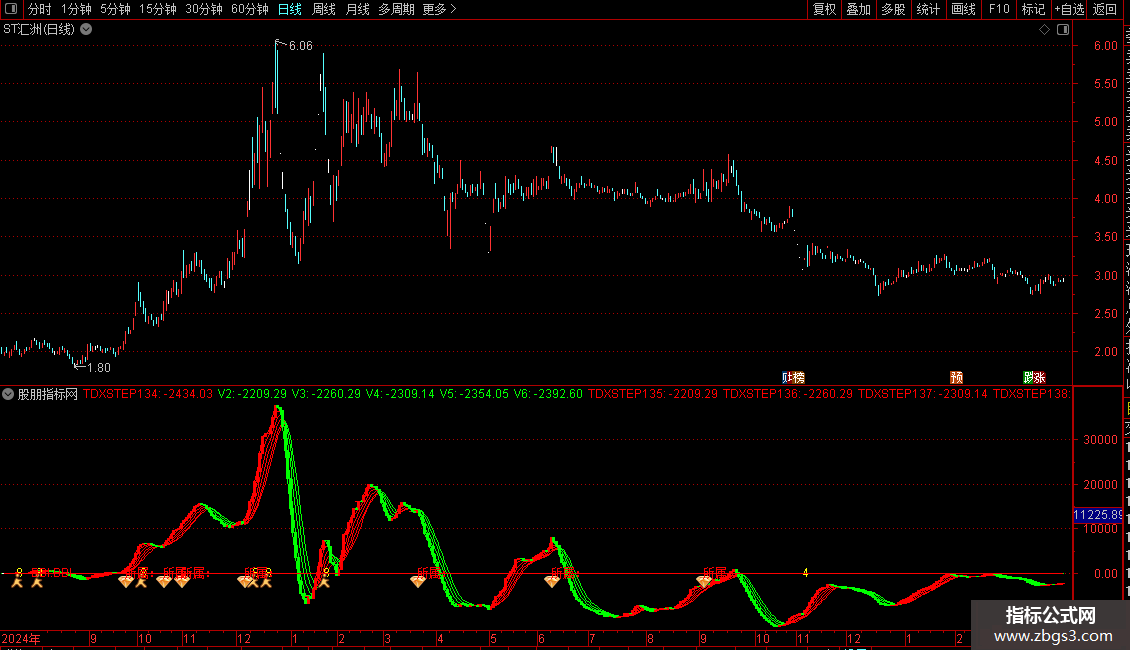This screenshot has height=650, width=1130.
Task: Toggle the side panel icon left of 分时
Action: [x=11, y=9]
